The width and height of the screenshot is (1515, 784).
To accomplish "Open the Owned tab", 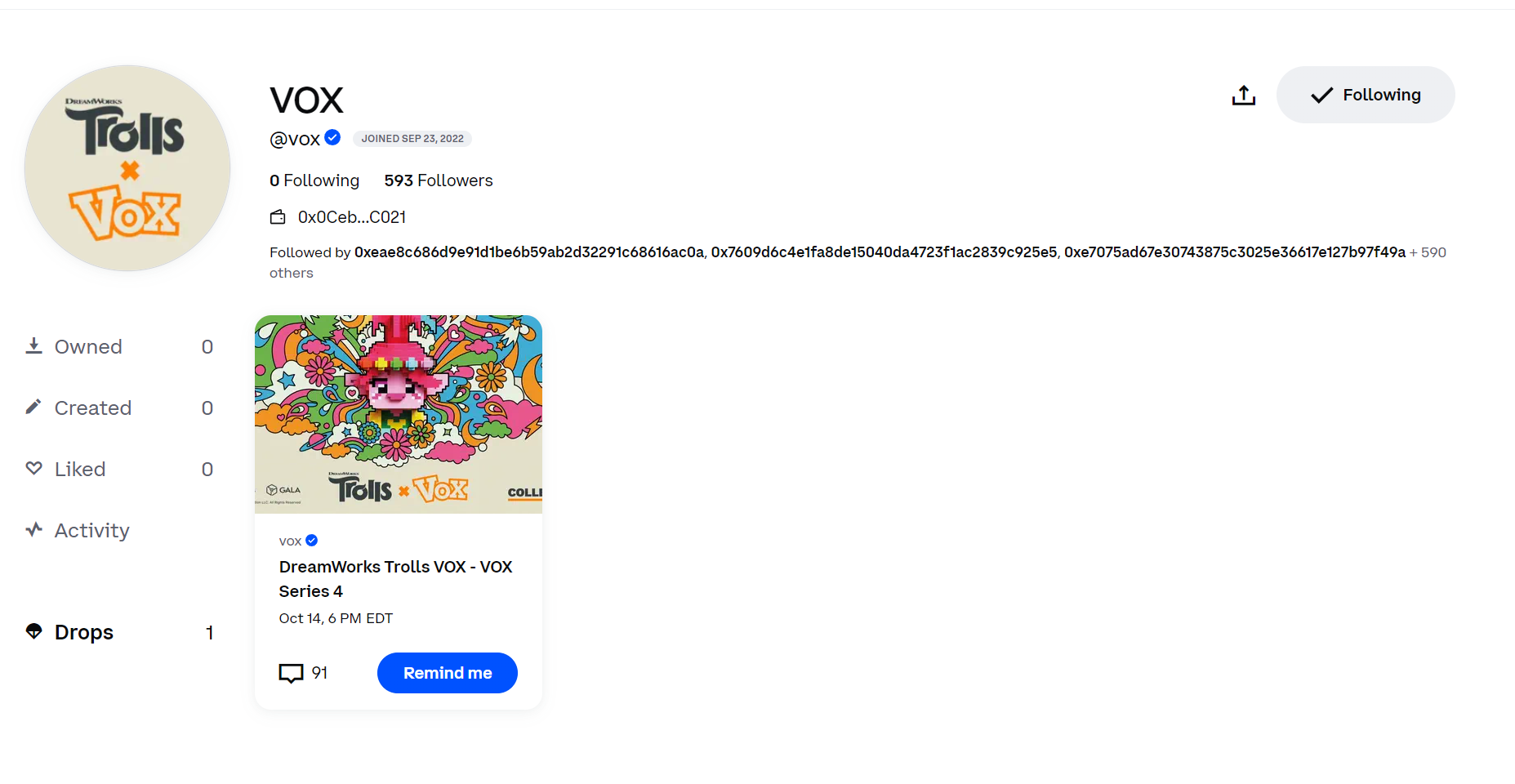I will pos(119,346).
